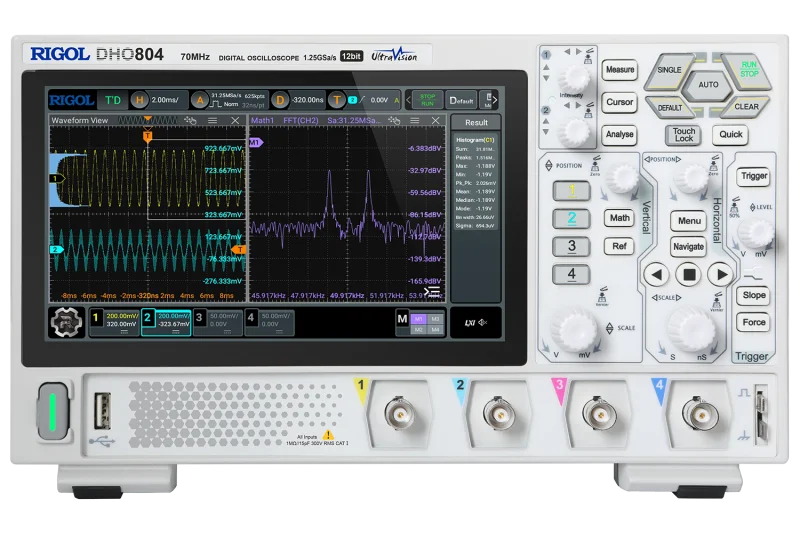Screen dimensions: 800x533
Task: Toggle the M3 math channel on screen
Action: click(435, 319)
